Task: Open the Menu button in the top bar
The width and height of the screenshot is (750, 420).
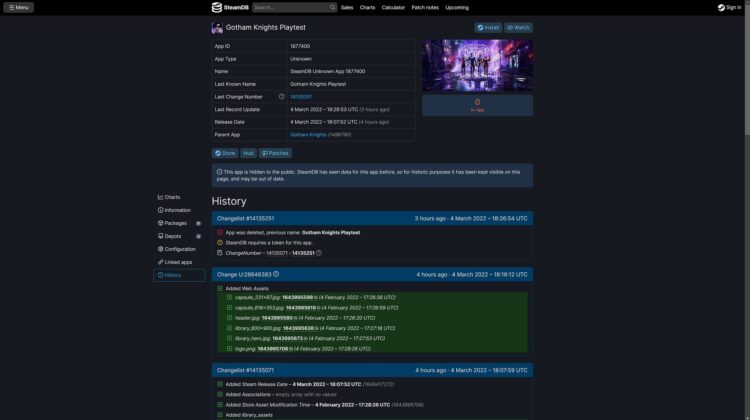Action: point(19,7)
